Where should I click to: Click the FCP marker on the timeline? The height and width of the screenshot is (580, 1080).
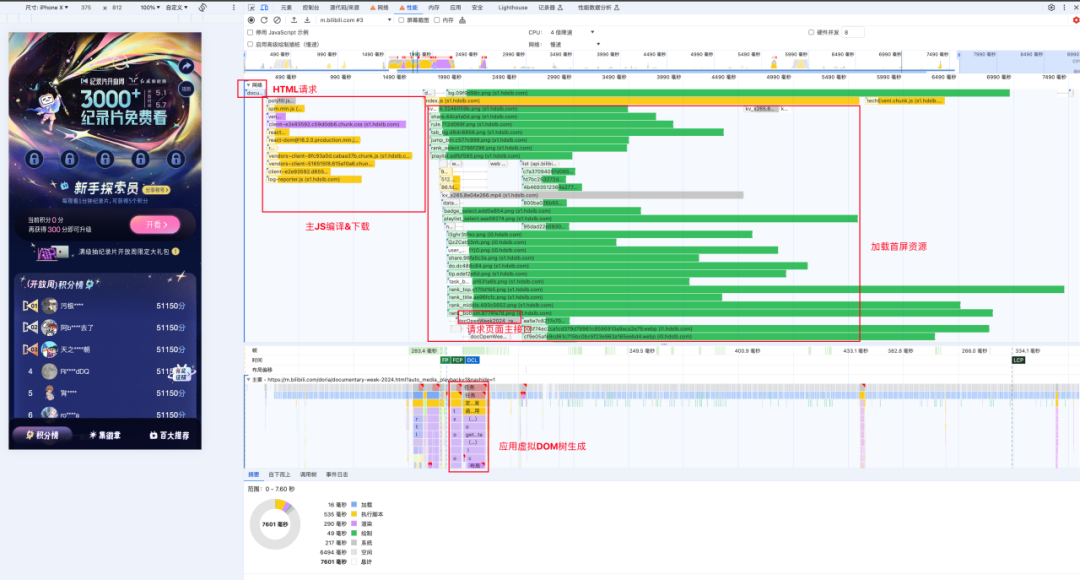point(457,360)
